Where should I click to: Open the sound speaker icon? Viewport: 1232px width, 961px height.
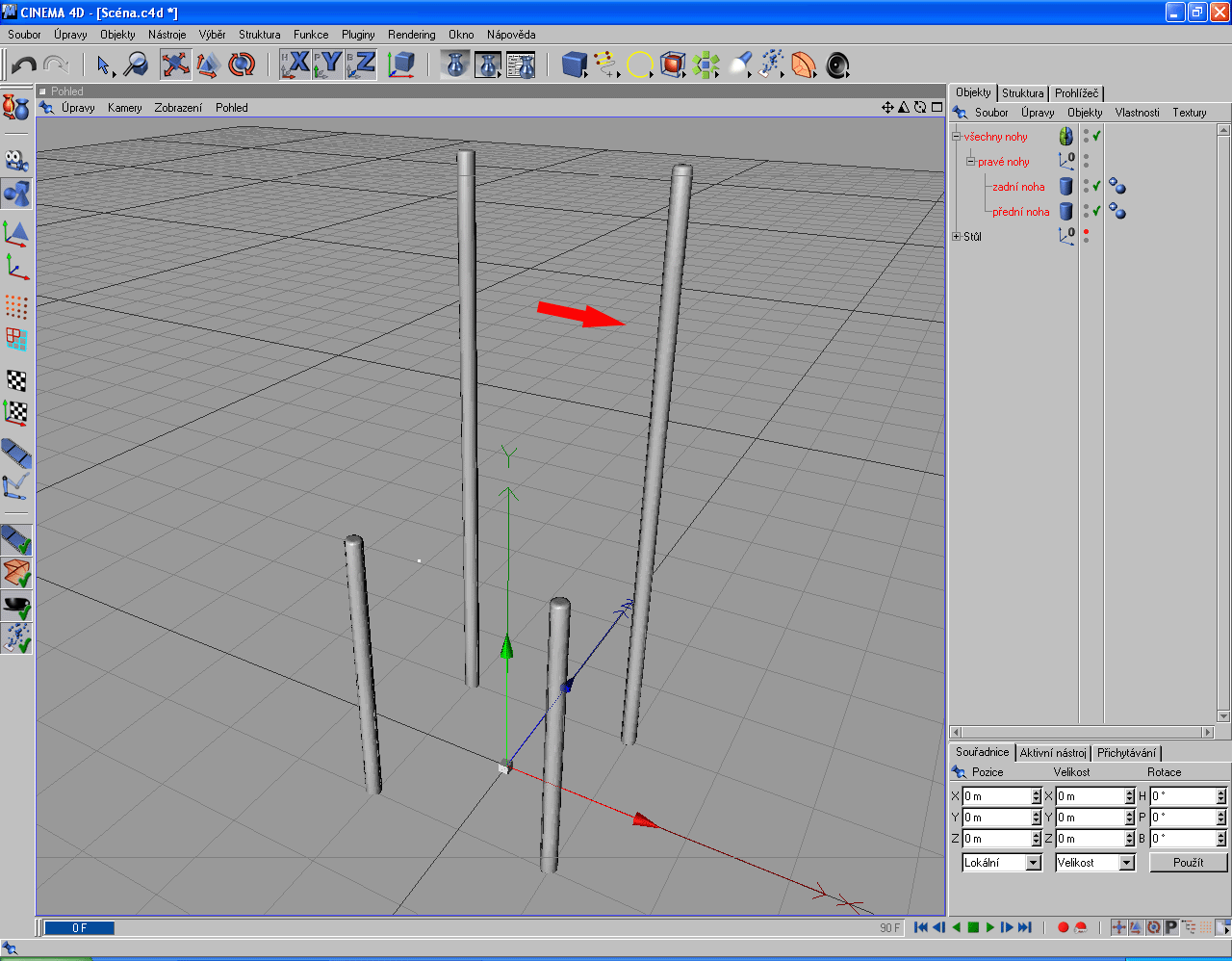coord(837,65)
